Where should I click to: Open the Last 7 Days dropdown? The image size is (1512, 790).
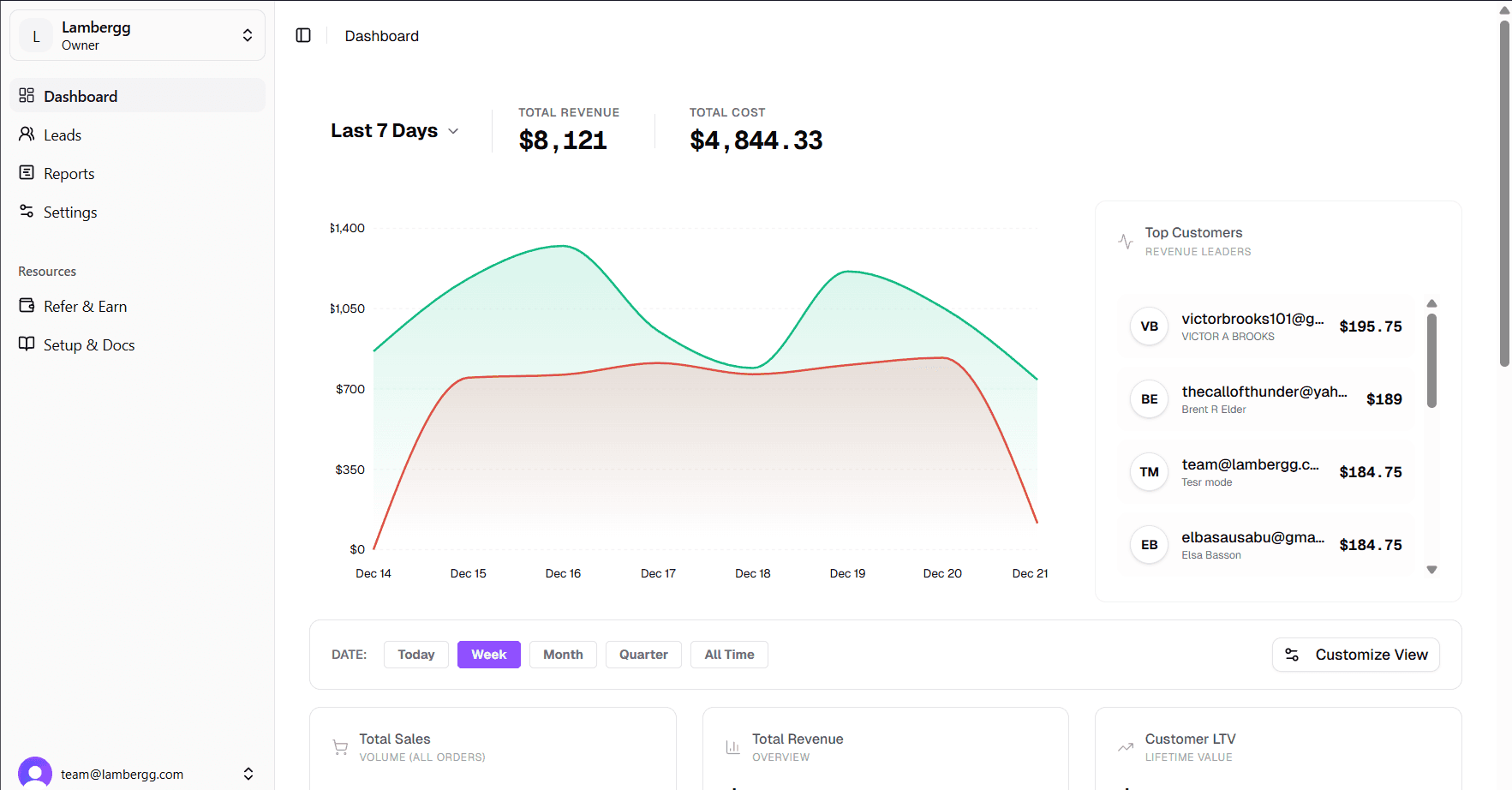pos(395,130)
